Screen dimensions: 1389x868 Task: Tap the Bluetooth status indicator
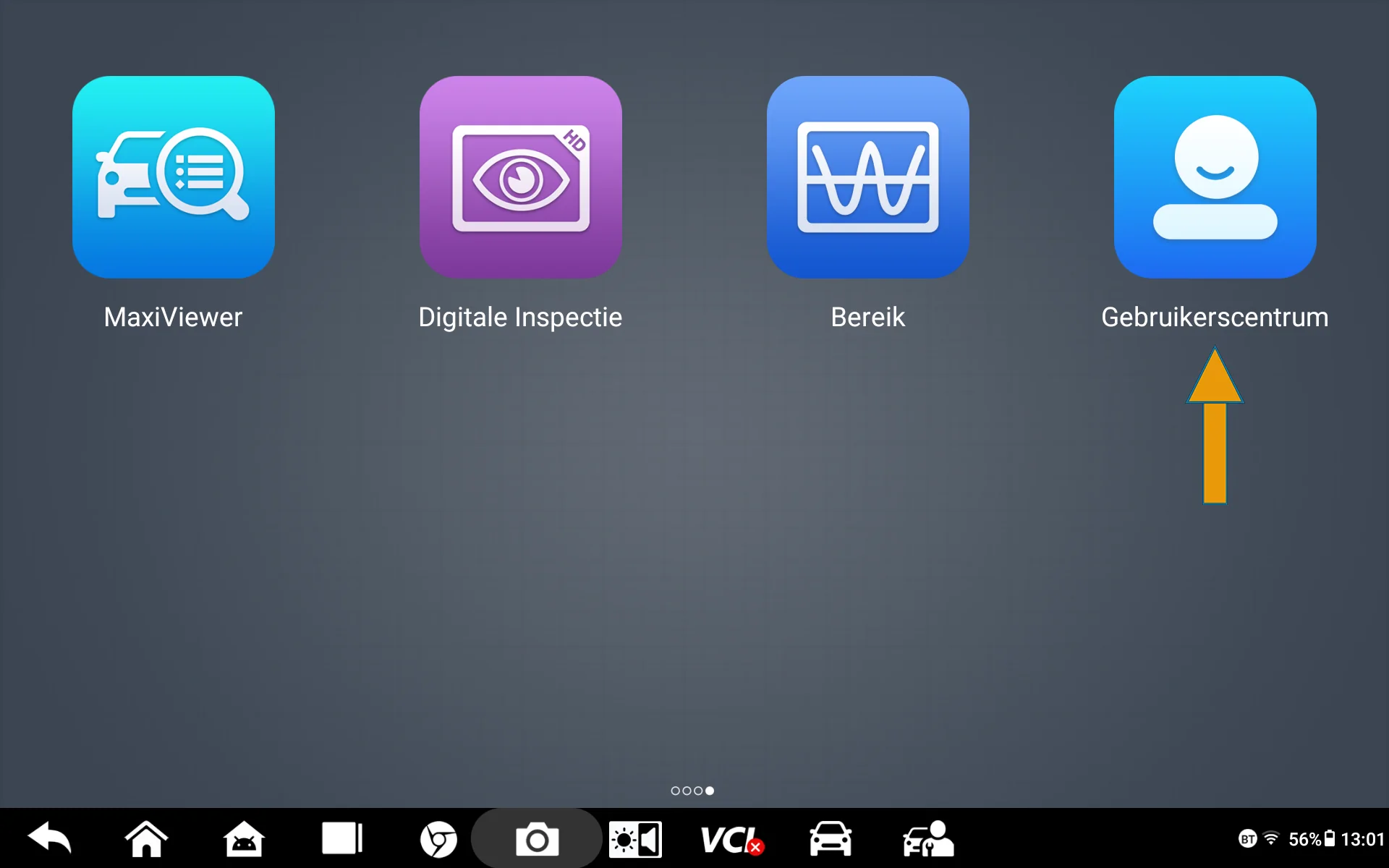[1247, 839]
